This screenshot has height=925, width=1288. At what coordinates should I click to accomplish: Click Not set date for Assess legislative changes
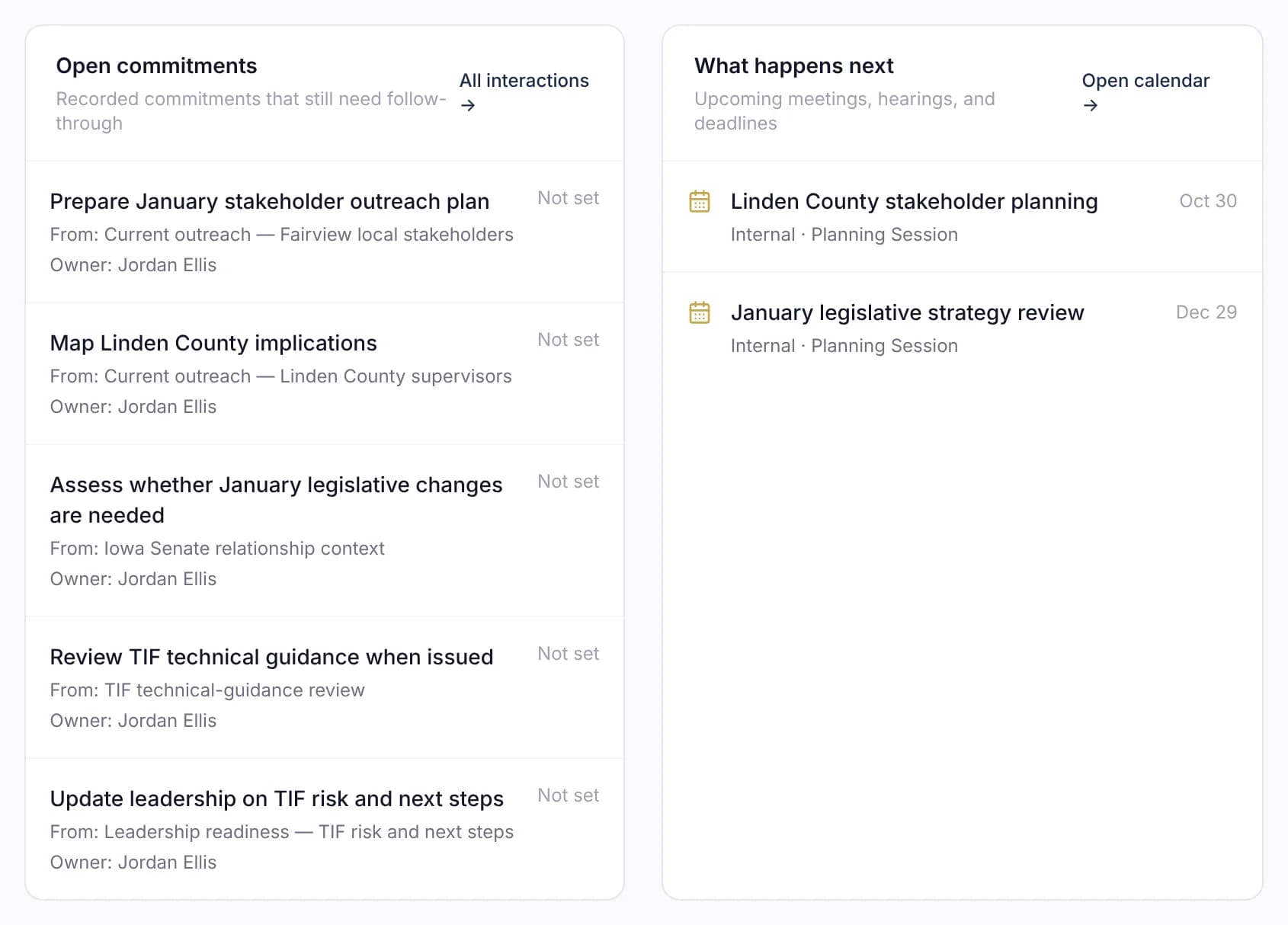(568, 482)
